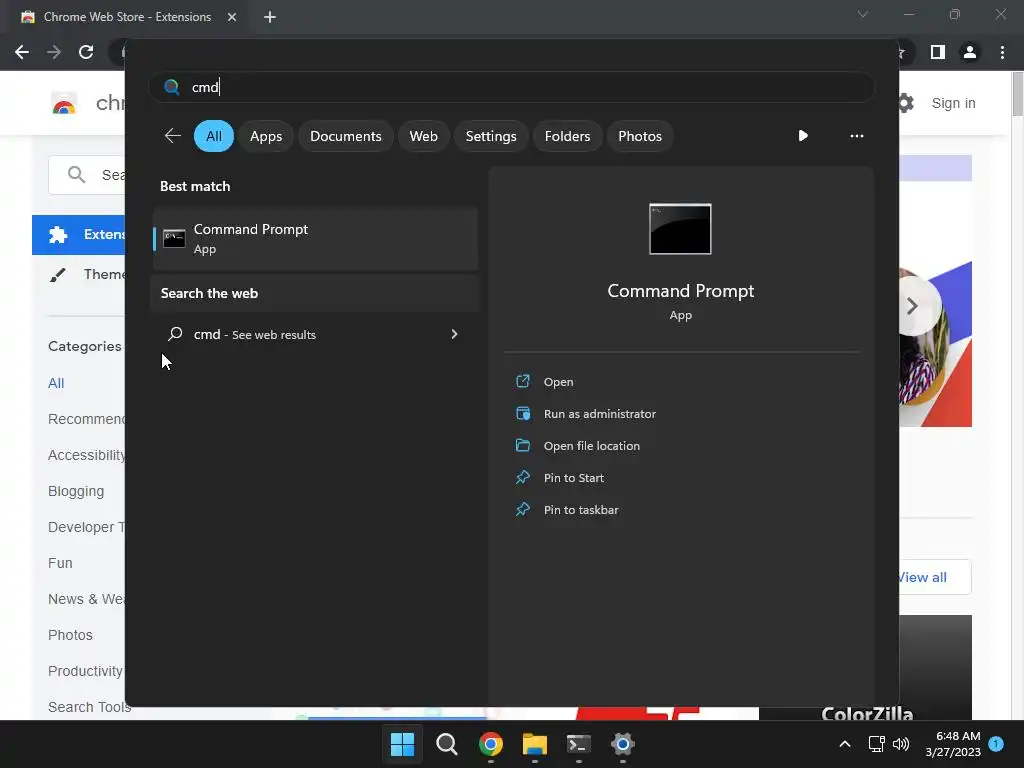
Task: Reload the Chrome Web Store page
Action: coord(86,52)
